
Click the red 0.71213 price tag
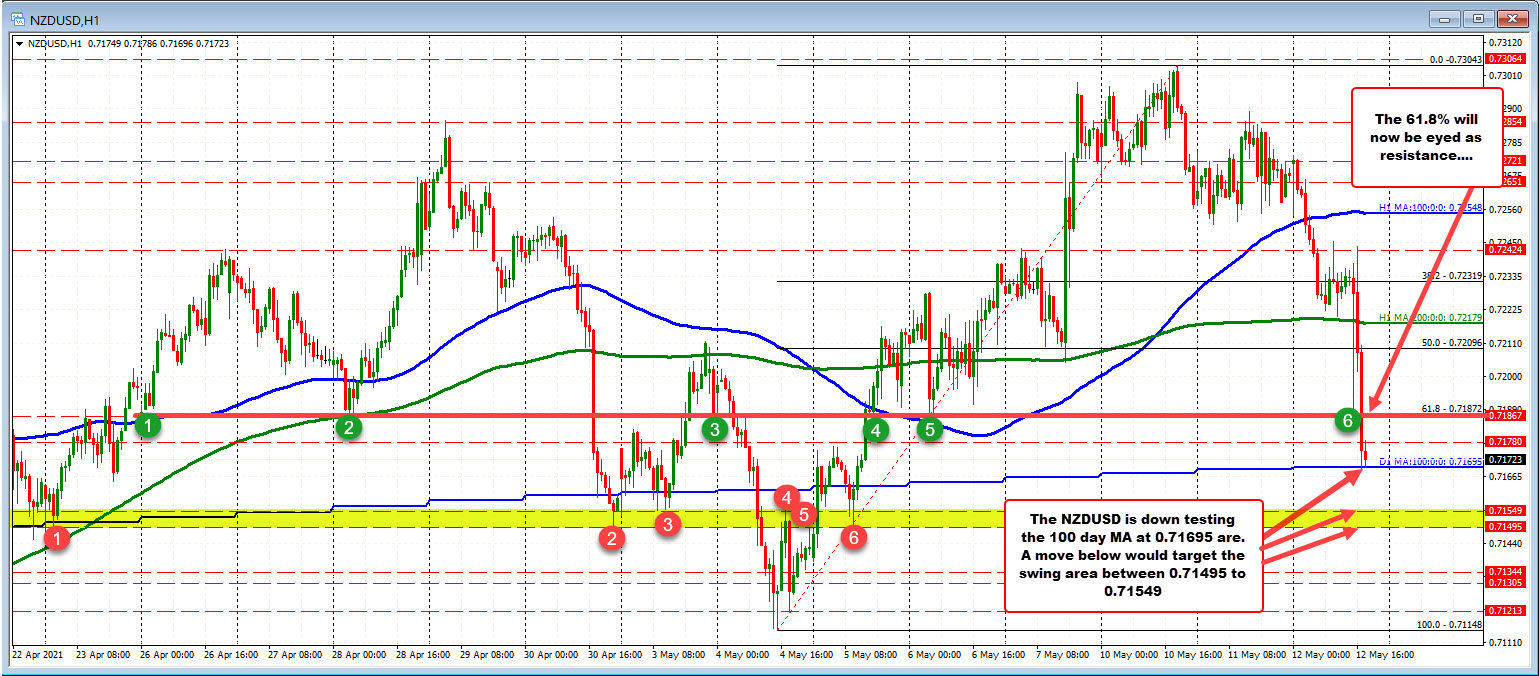1504,610
